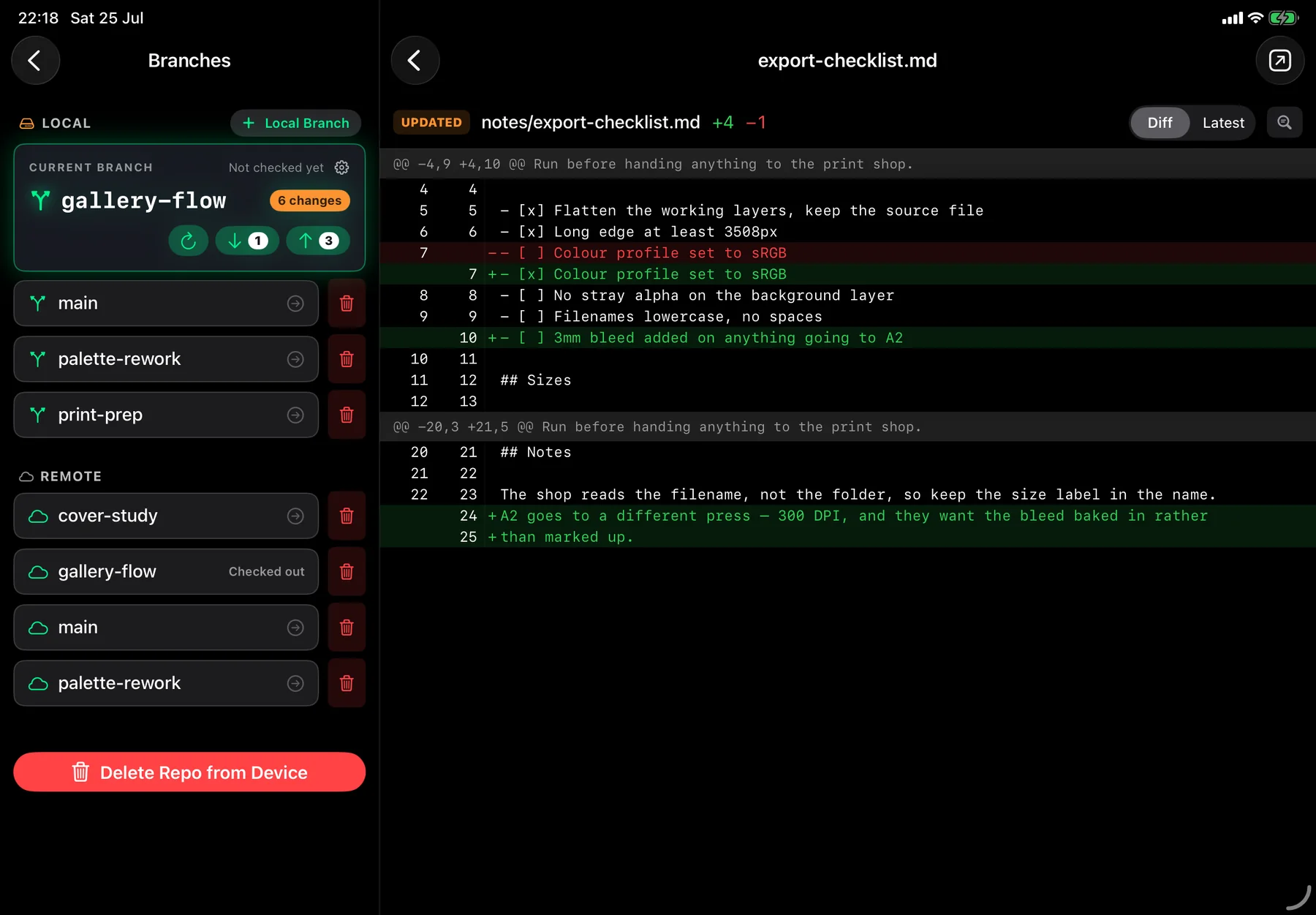Select local palette-rework branch row
Viewport: 1316px width, 915px height.
pyautogui.click(x=166, y=359)
